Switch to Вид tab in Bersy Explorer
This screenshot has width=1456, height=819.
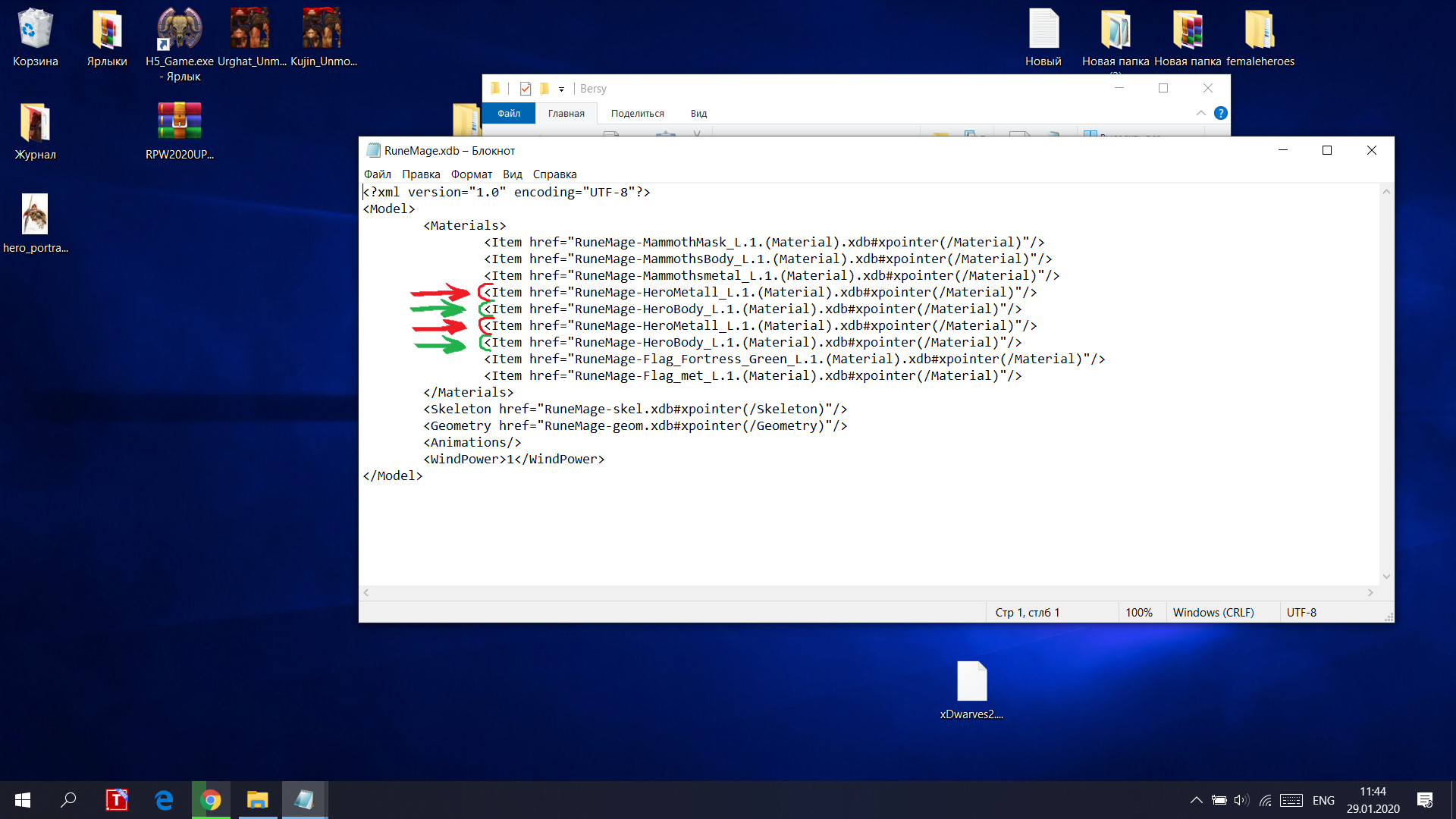pyautogui.click(x=698, y=114)
